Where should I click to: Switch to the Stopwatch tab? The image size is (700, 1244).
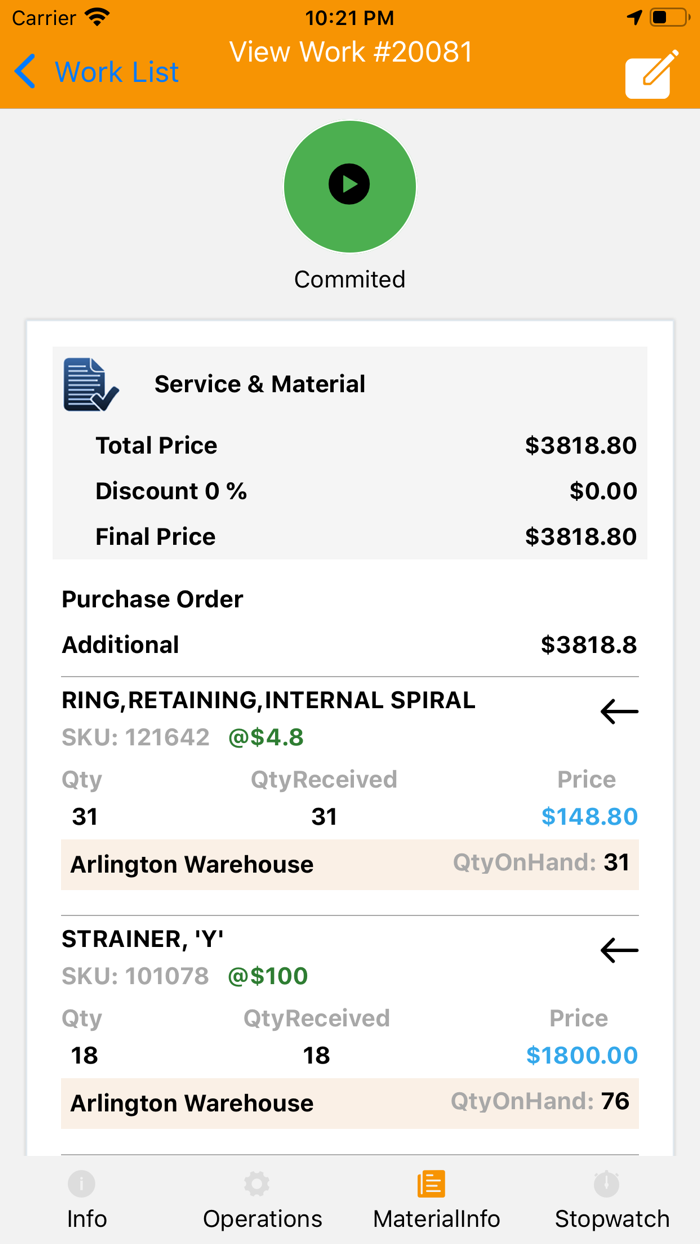pos(612,1198)
